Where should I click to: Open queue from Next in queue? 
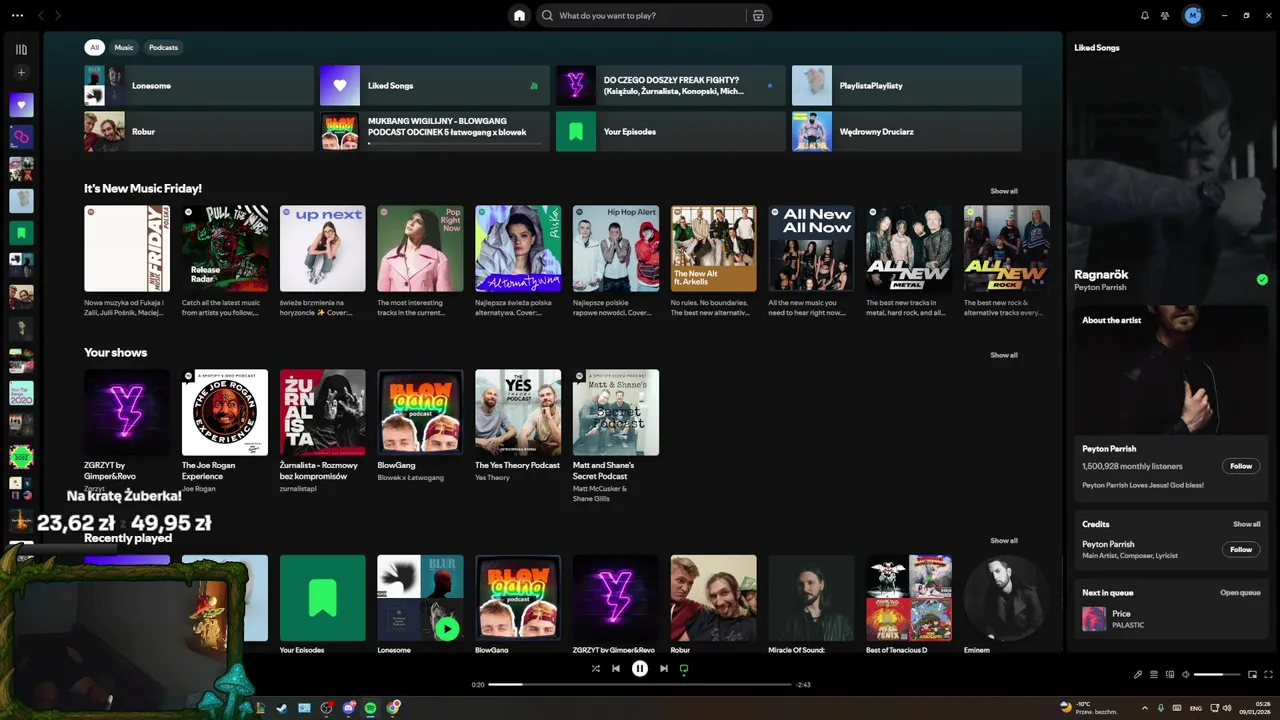pos(1240,592)
